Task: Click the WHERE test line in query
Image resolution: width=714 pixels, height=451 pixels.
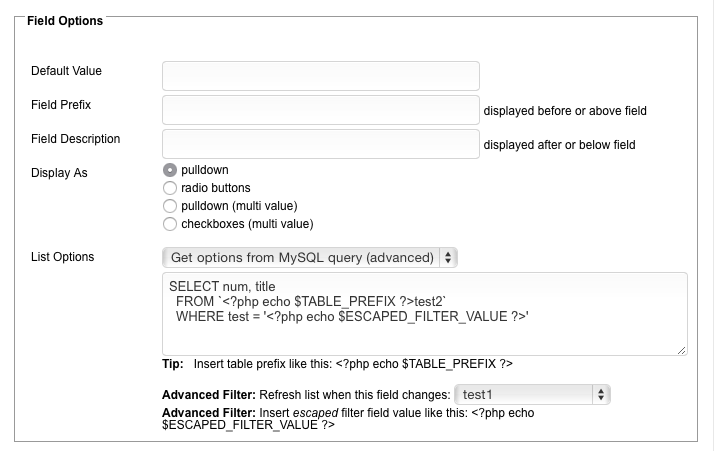Action: click(x=351, y=316)
